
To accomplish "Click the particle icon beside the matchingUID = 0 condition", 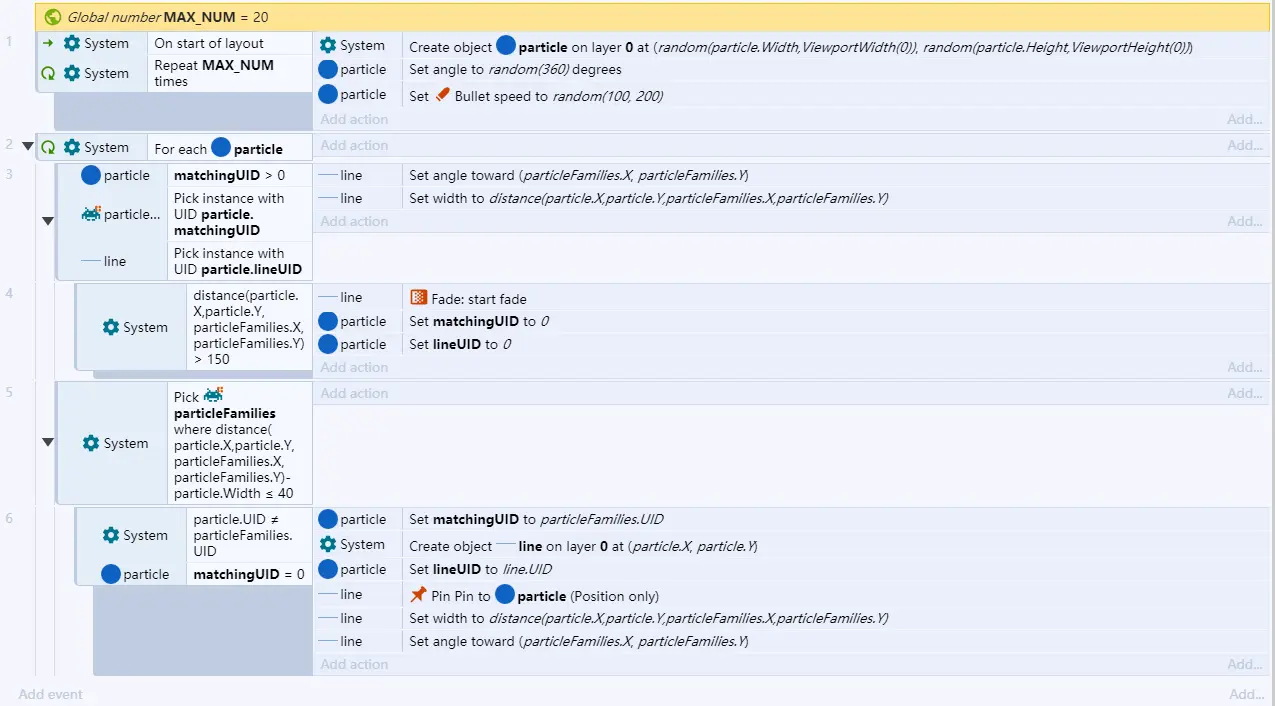I will 111,574.
